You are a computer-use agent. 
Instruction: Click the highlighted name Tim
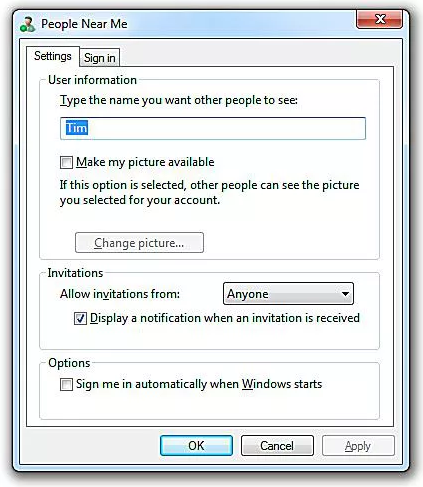pyautogui.click(x=77, y=128)
